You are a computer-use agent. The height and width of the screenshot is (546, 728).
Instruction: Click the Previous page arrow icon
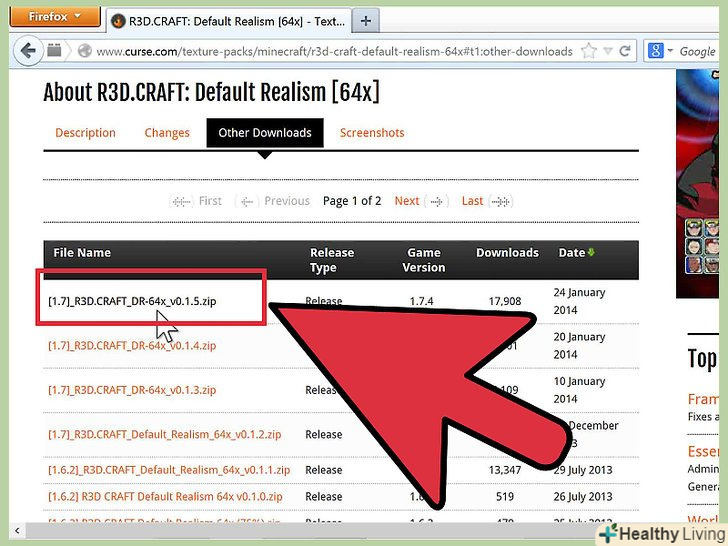(x=247, y=202)
